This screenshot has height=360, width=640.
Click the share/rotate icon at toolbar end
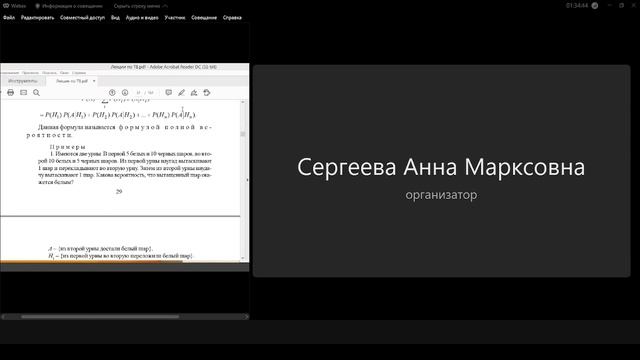pos(207,93)
